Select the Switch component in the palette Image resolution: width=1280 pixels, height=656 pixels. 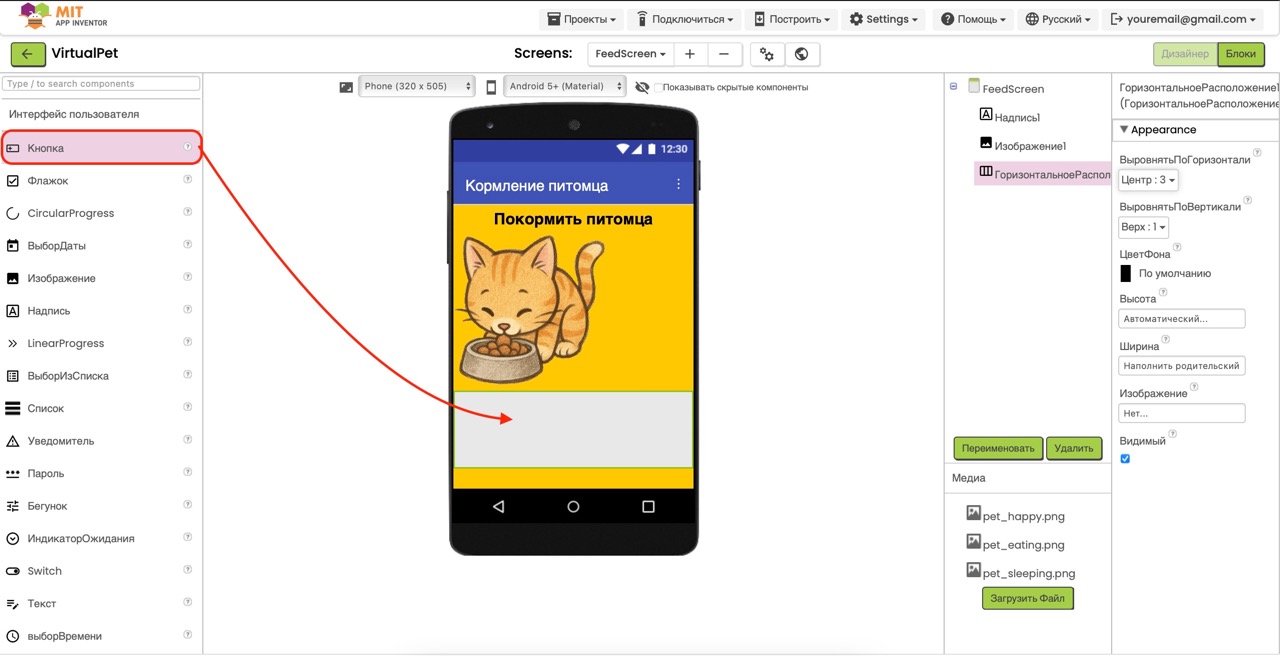[101, 571]
